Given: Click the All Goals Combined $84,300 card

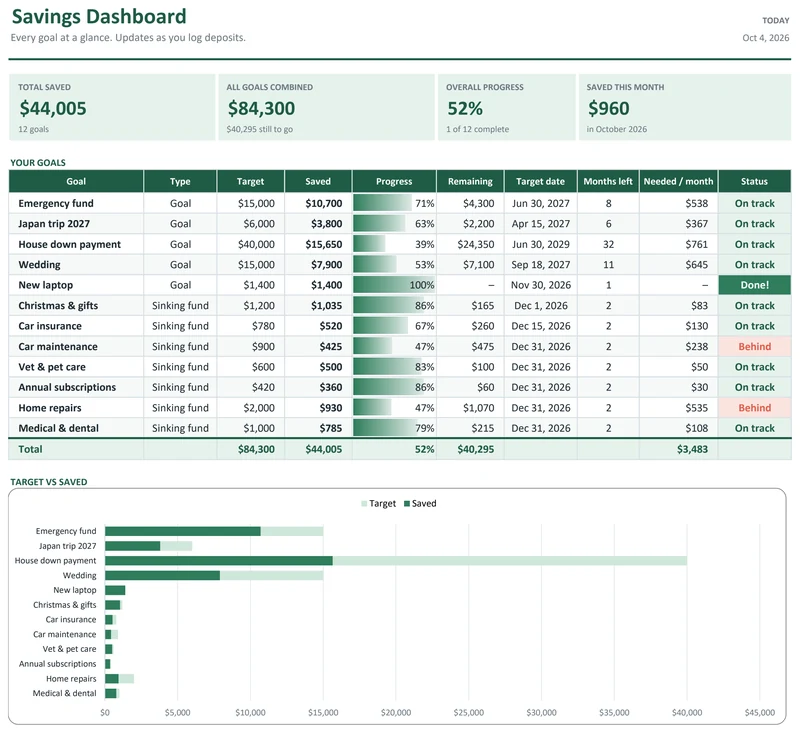Looking at the screenshot, I should pyautogui.click(x=326, y=107).
